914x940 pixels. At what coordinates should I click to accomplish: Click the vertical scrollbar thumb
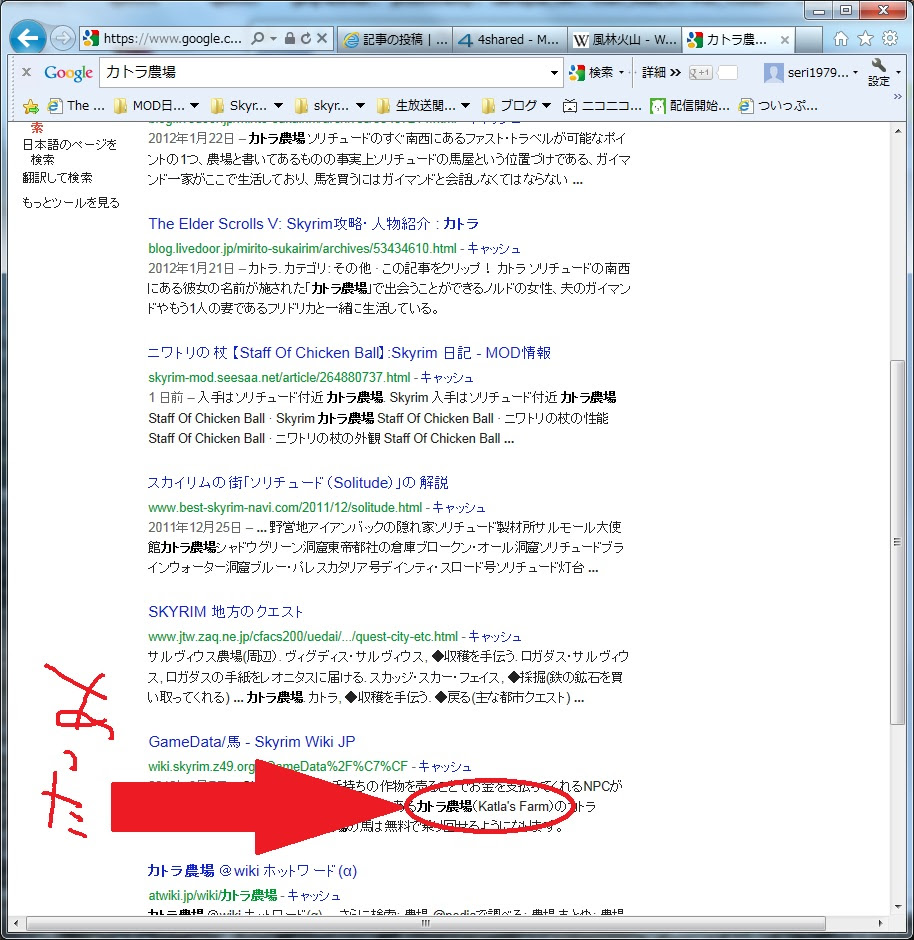(x=897, y=543)
